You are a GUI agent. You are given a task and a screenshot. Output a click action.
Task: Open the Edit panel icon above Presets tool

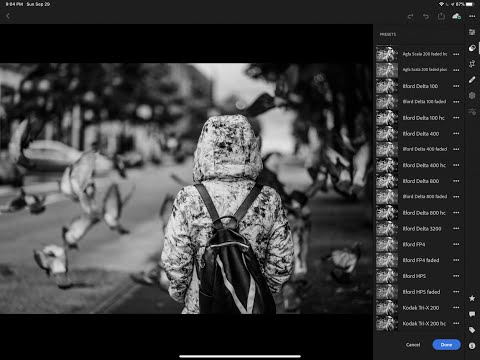[472, 32]
